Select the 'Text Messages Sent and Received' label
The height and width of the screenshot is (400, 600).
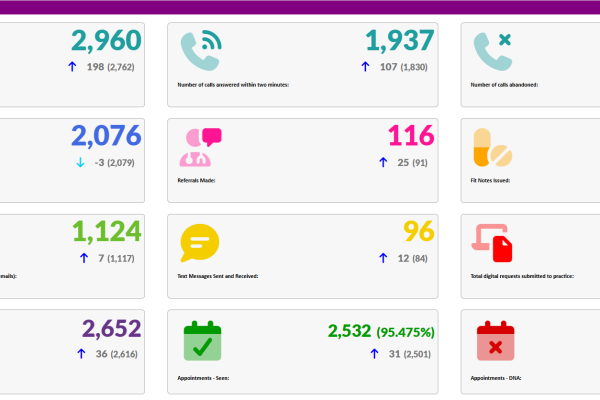[218, 276]
